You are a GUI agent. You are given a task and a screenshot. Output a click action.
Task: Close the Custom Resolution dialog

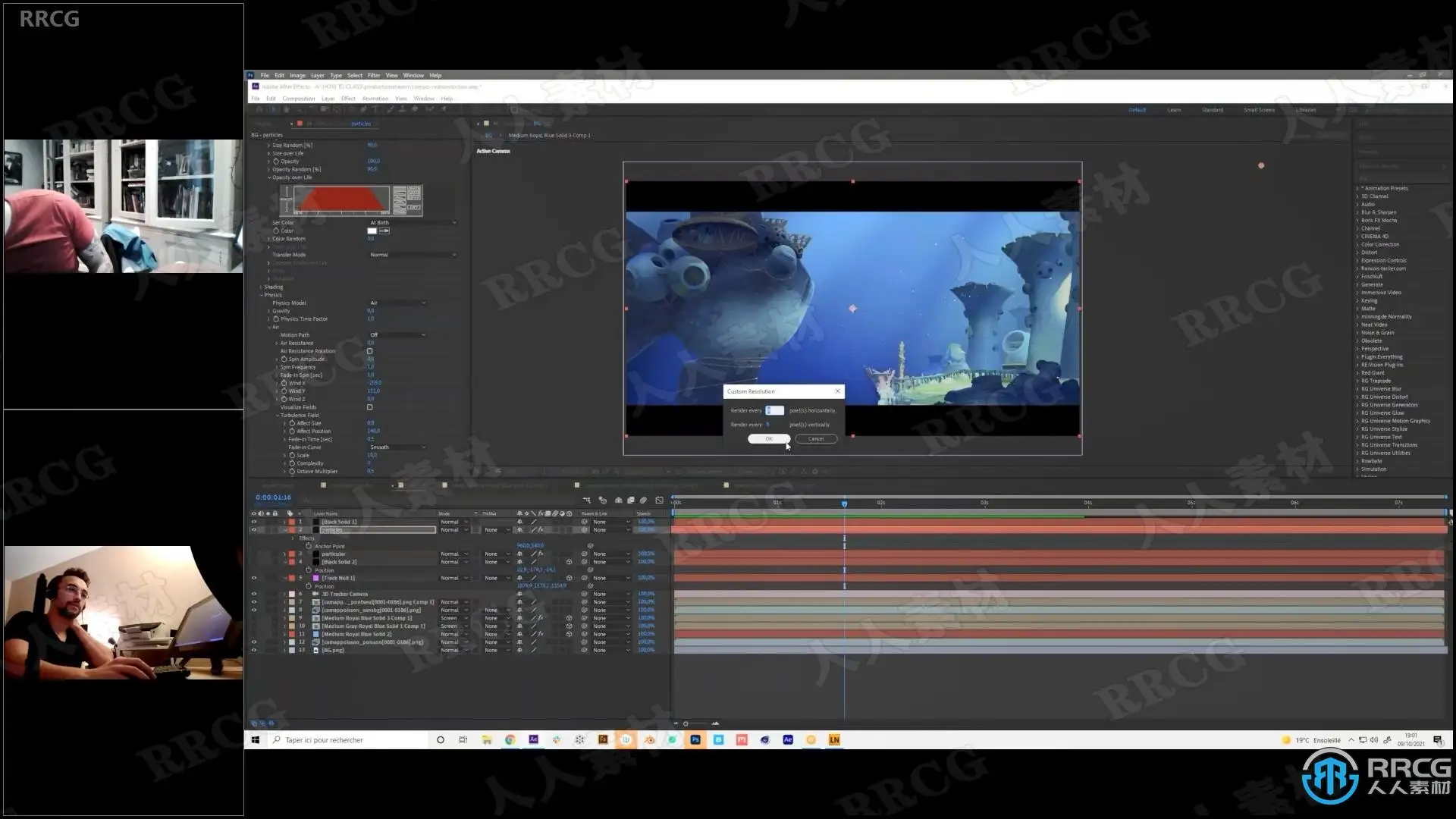click(837, 391)
